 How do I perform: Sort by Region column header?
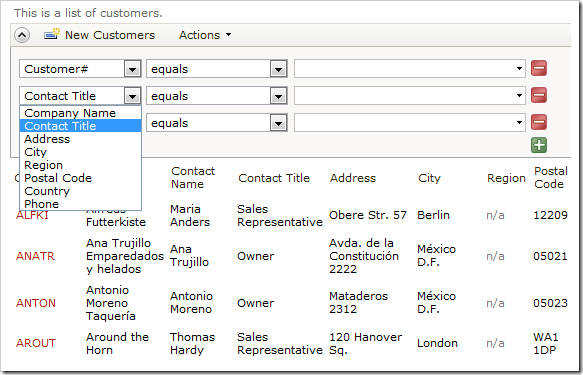[x=506, y=178]
